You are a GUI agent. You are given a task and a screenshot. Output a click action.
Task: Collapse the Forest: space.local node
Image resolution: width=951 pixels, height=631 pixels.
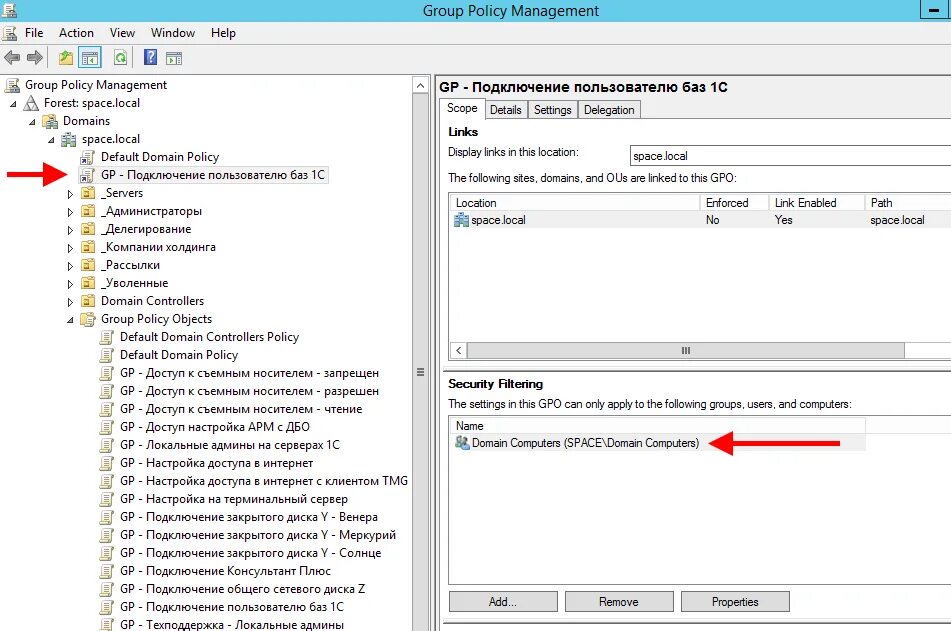13,104
